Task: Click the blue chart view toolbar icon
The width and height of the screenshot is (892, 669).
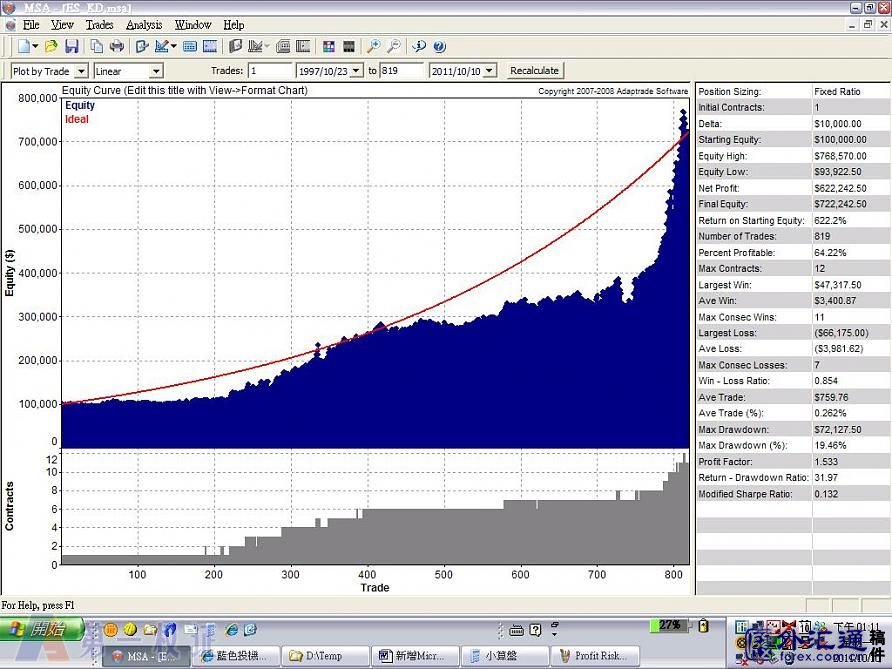Action: (209, 47)
